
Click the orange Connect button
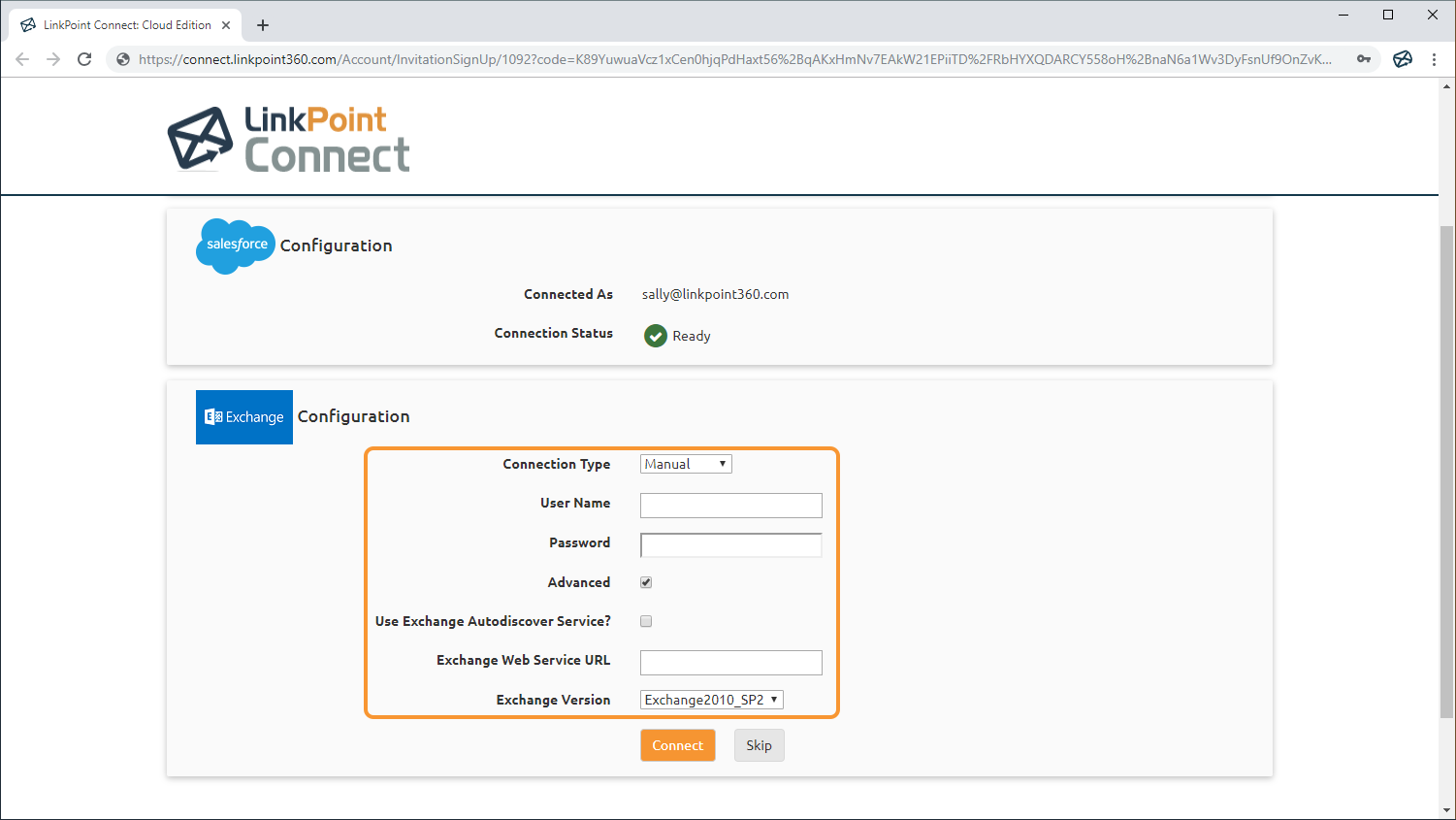click(678, 745)
